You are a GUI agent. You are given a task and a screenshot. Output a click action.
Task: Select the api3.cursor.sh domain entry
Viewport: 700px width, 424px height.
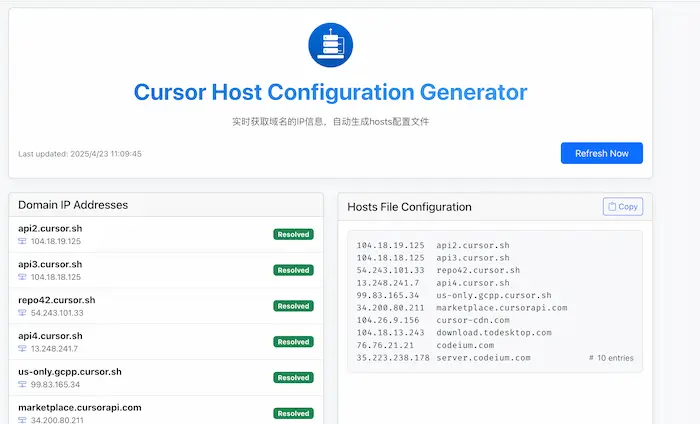pyautogui.click(x=49, y=264)
